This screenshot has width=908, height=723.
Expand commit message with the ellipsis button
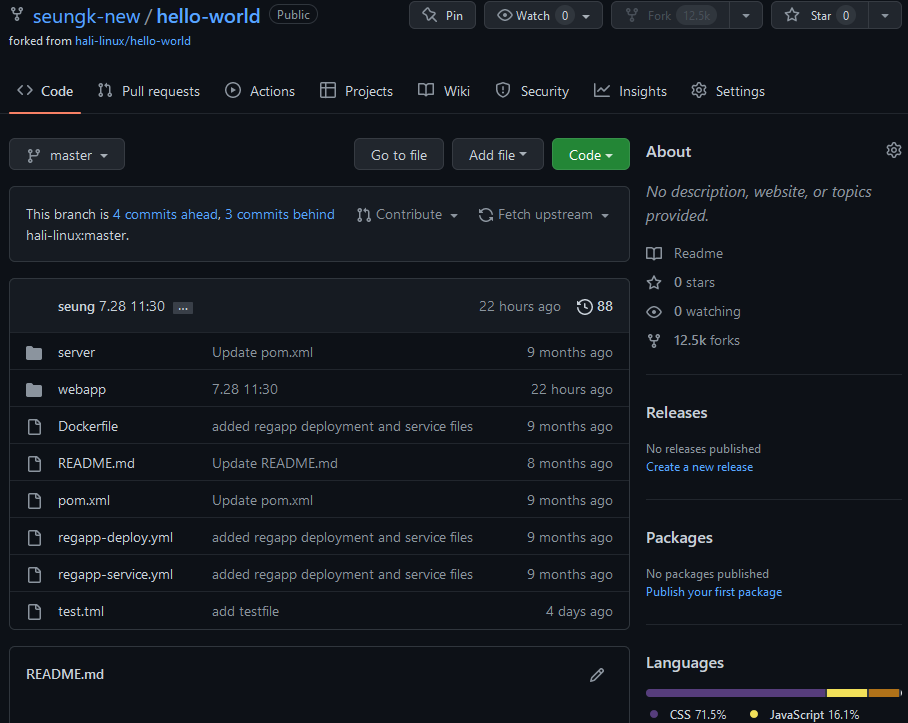click(x=183, y=308)
